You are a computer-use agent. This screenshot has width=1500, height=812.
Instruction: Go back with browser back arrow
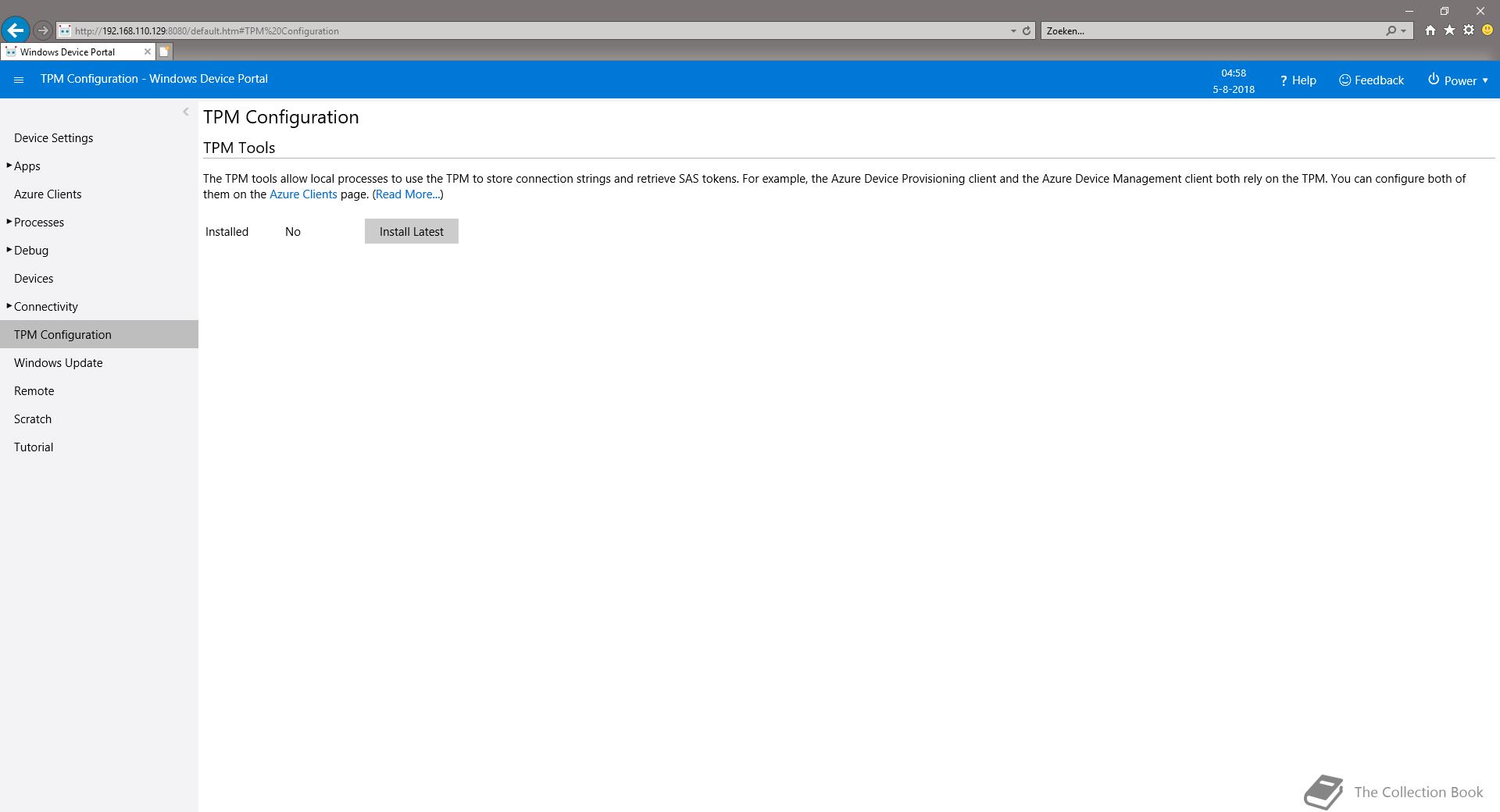point(15,30)
